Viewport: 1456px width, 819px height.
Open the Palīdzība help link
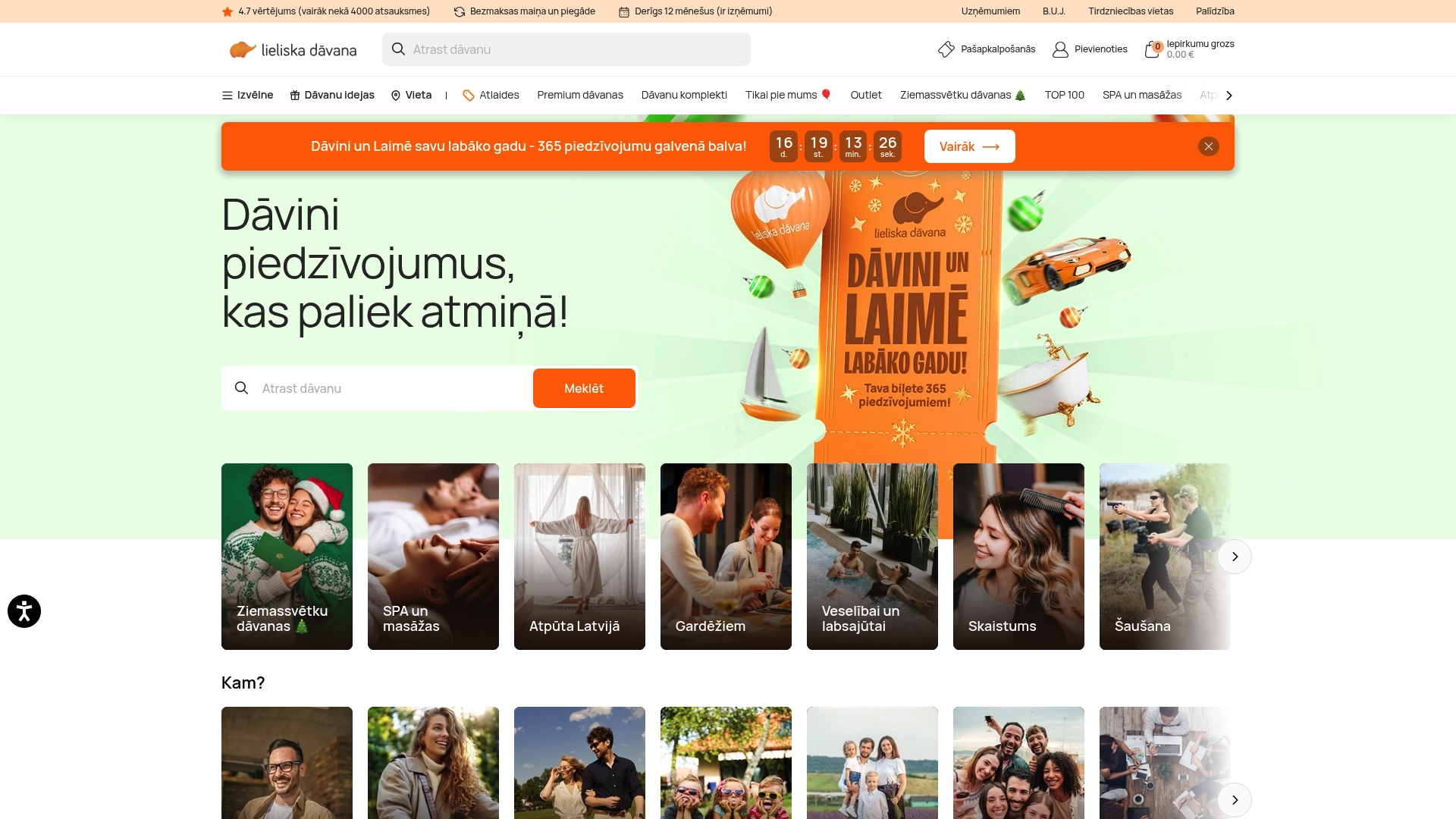click(1215, 11)
